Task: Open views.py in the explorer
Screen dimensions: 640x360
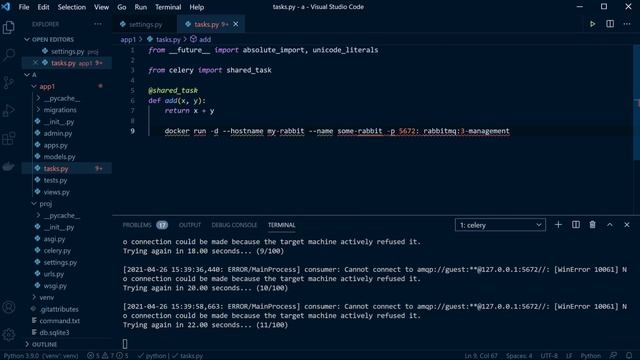Action: pos(56,192)
